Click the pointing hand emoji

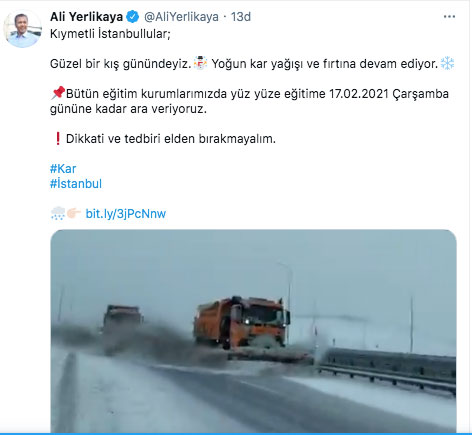click(73, 213)
